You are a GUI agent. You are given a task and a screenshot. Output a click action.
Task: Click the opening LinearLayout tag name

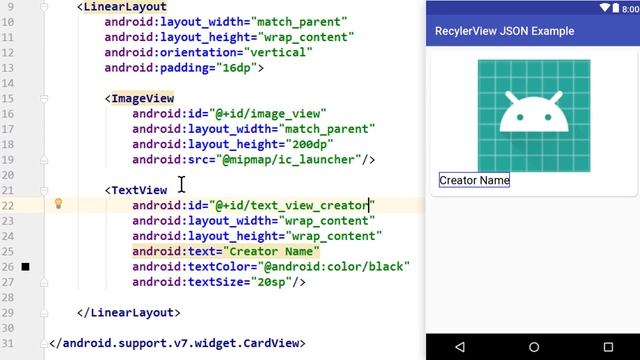pyautogui.click(x=125, y=7)
